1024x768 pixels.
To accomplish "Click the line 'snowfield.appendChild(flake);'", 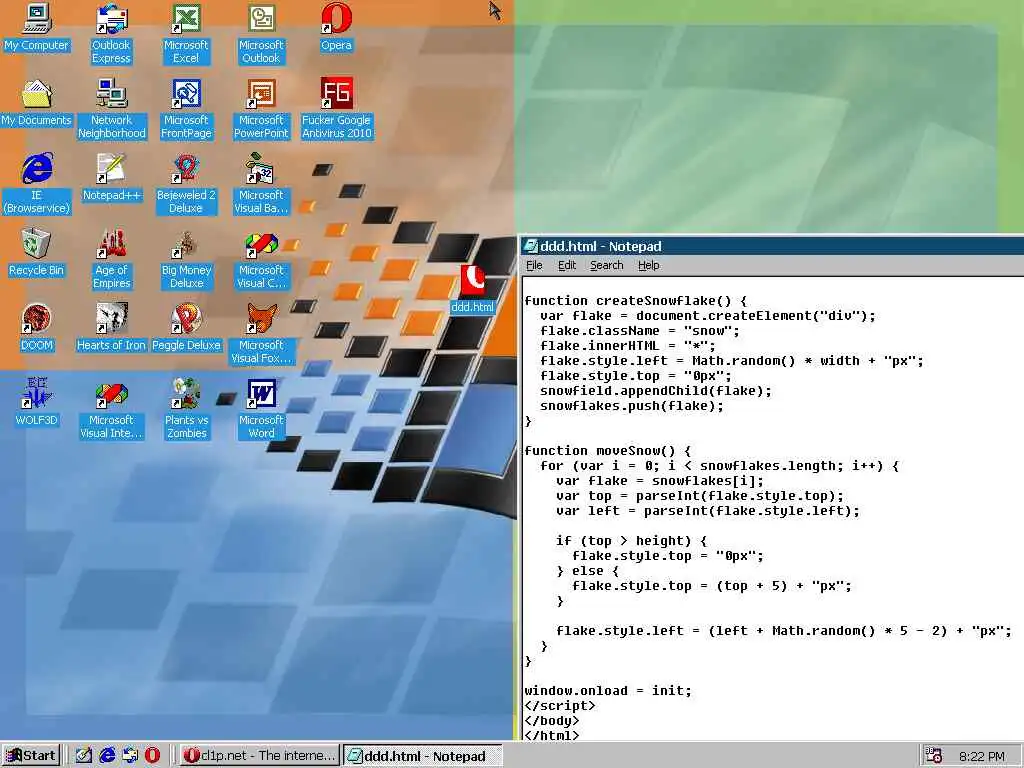I will coord(656,391).
